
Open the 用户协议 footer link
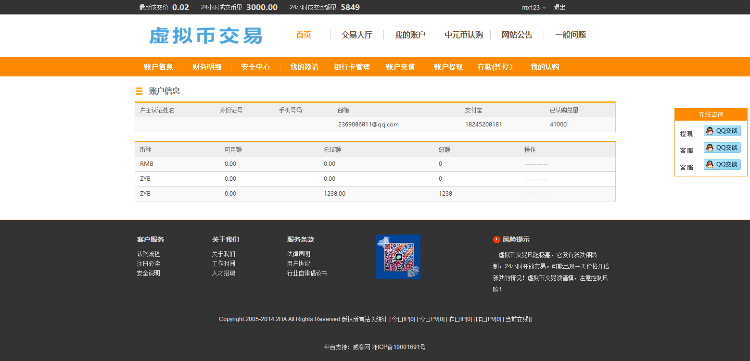[x=299, y=263]
